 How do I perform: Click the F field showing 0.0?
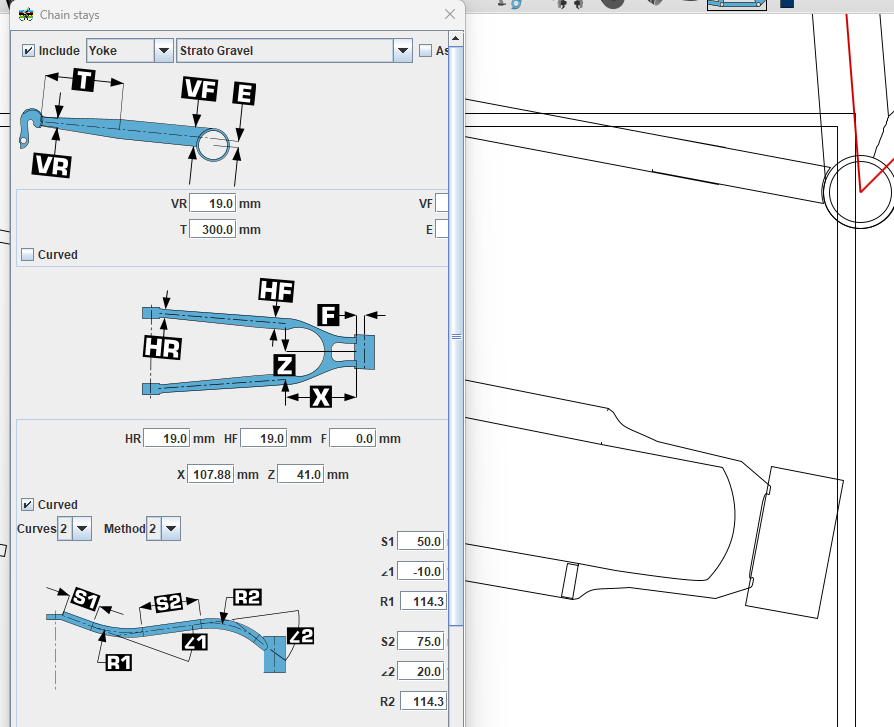click(352, 439)
